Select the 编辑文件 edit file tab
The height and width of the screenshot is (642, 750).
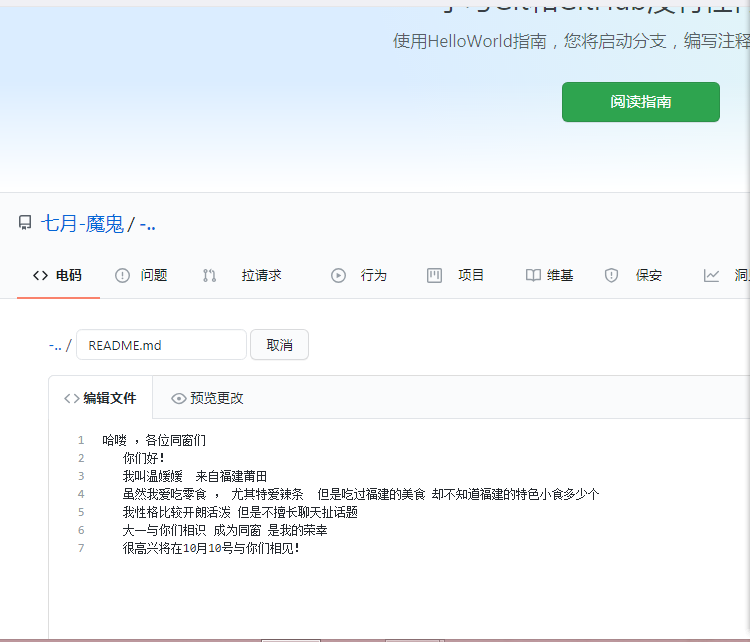point(100,398)
